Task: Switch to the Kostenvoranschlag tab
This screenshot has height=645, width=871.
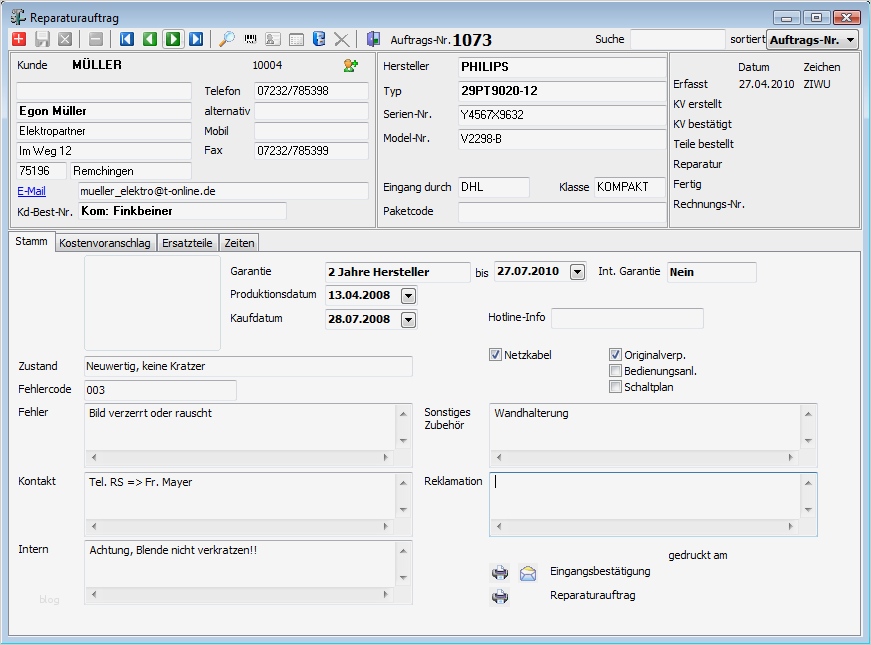Action: 105,243
